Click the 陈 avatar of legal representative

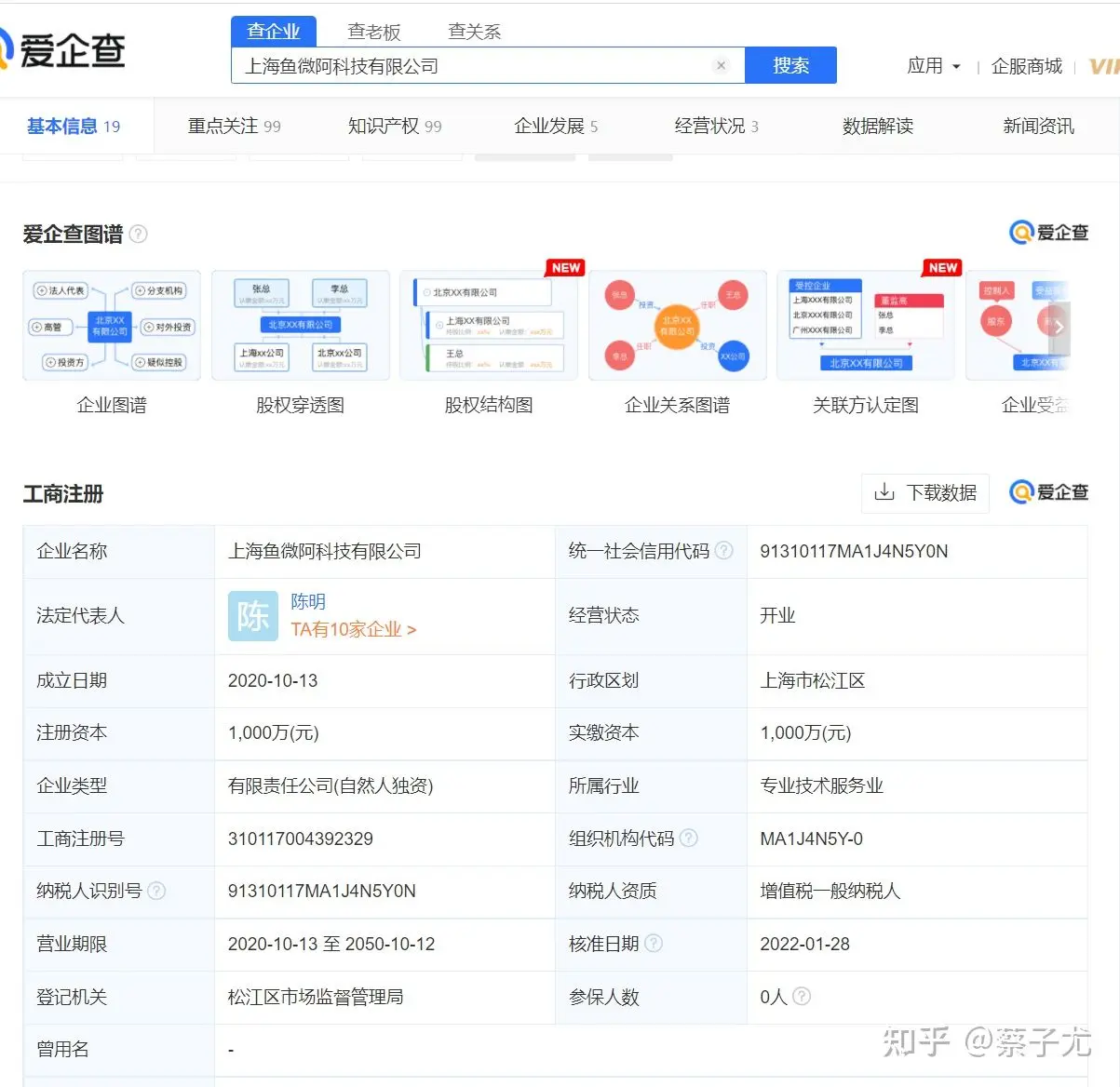click(253, 616)
